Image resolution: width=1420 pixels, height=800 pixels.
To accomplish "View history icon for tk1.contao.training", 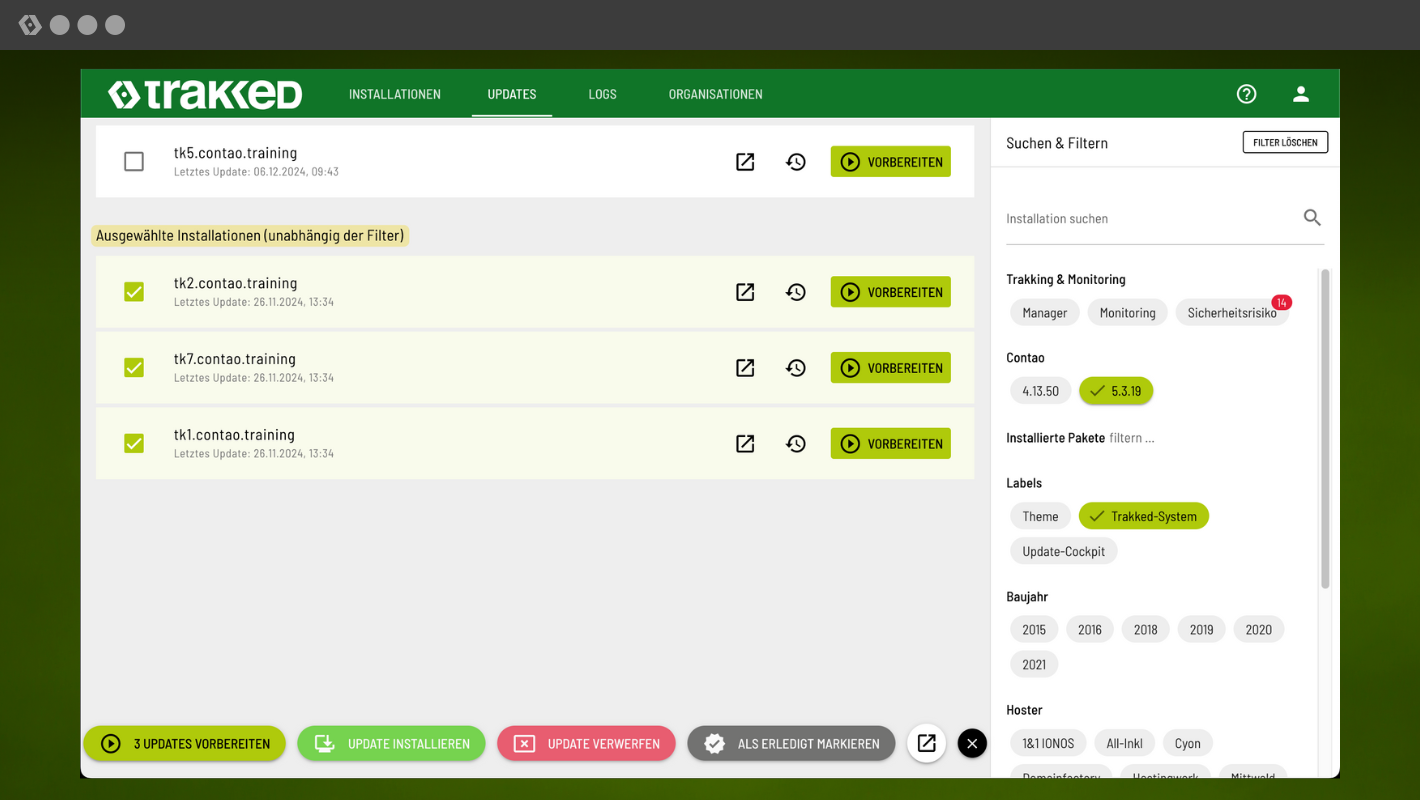I will click(796, 444).
